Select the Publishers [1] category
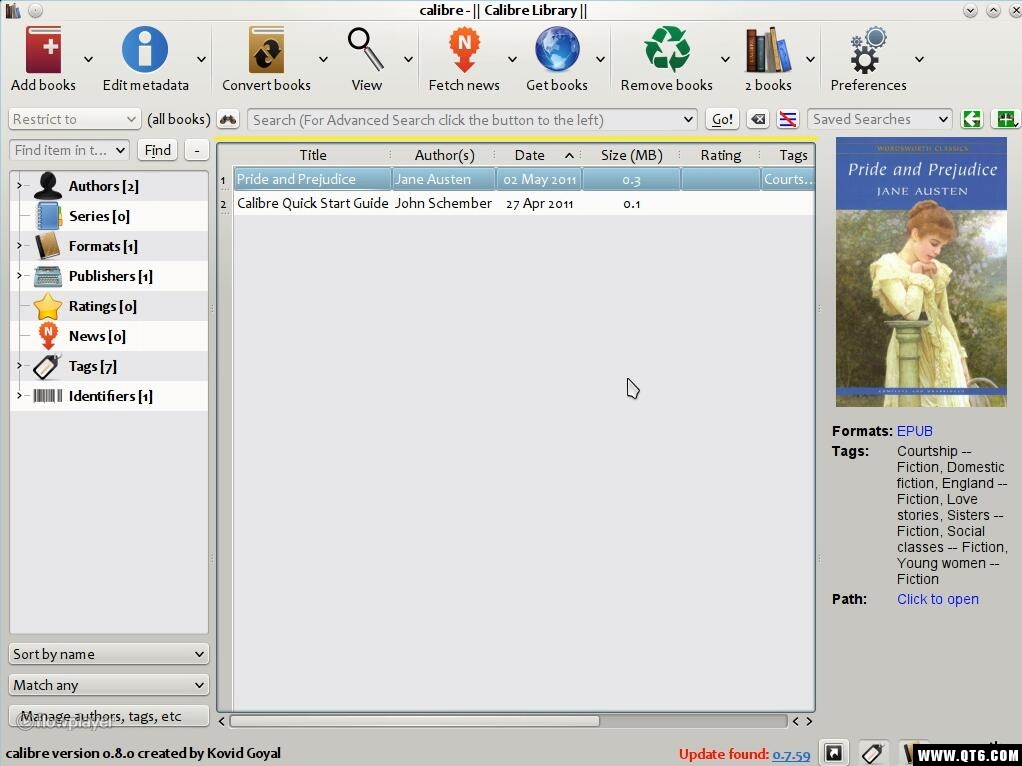The width and height of the screenshot is (1022, 766). [x=109, y=276]
